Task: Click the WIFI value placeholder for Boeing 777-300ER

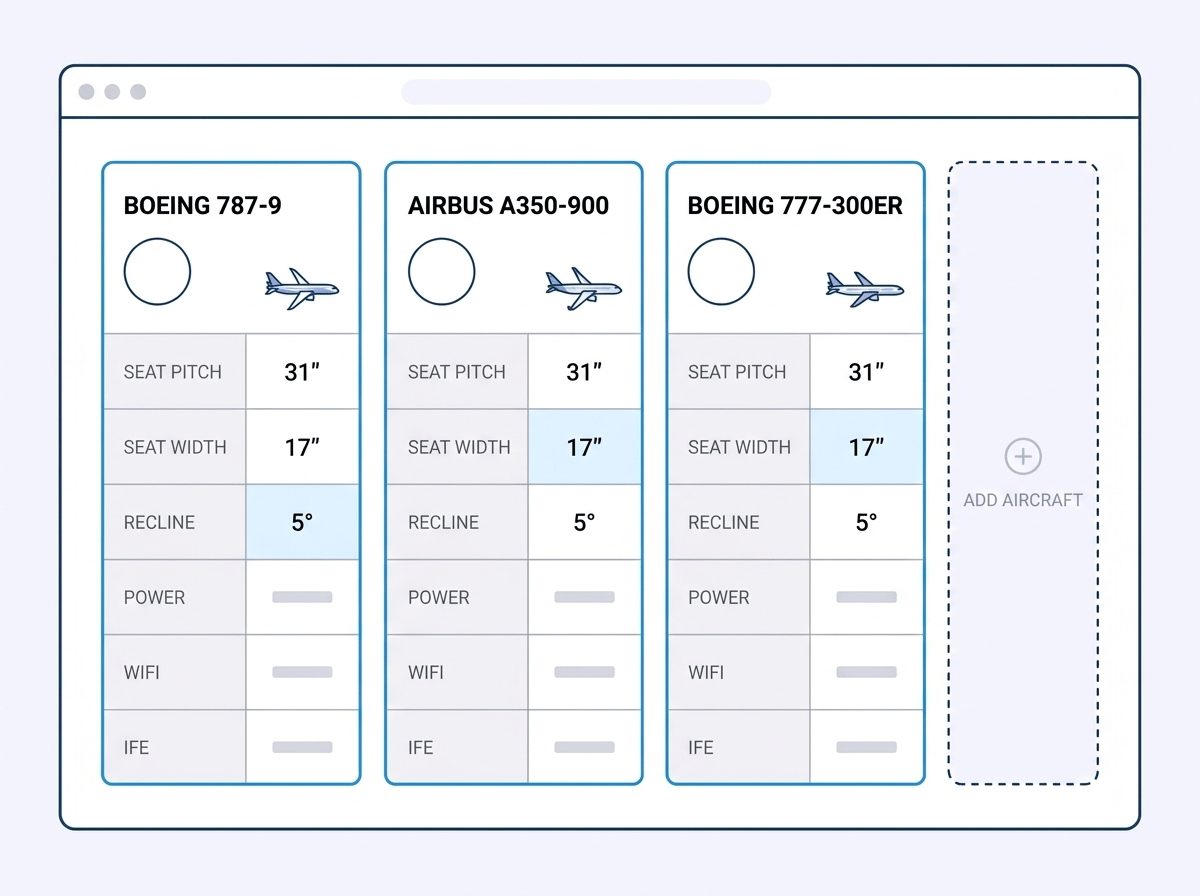Action: tap(866, 672)
